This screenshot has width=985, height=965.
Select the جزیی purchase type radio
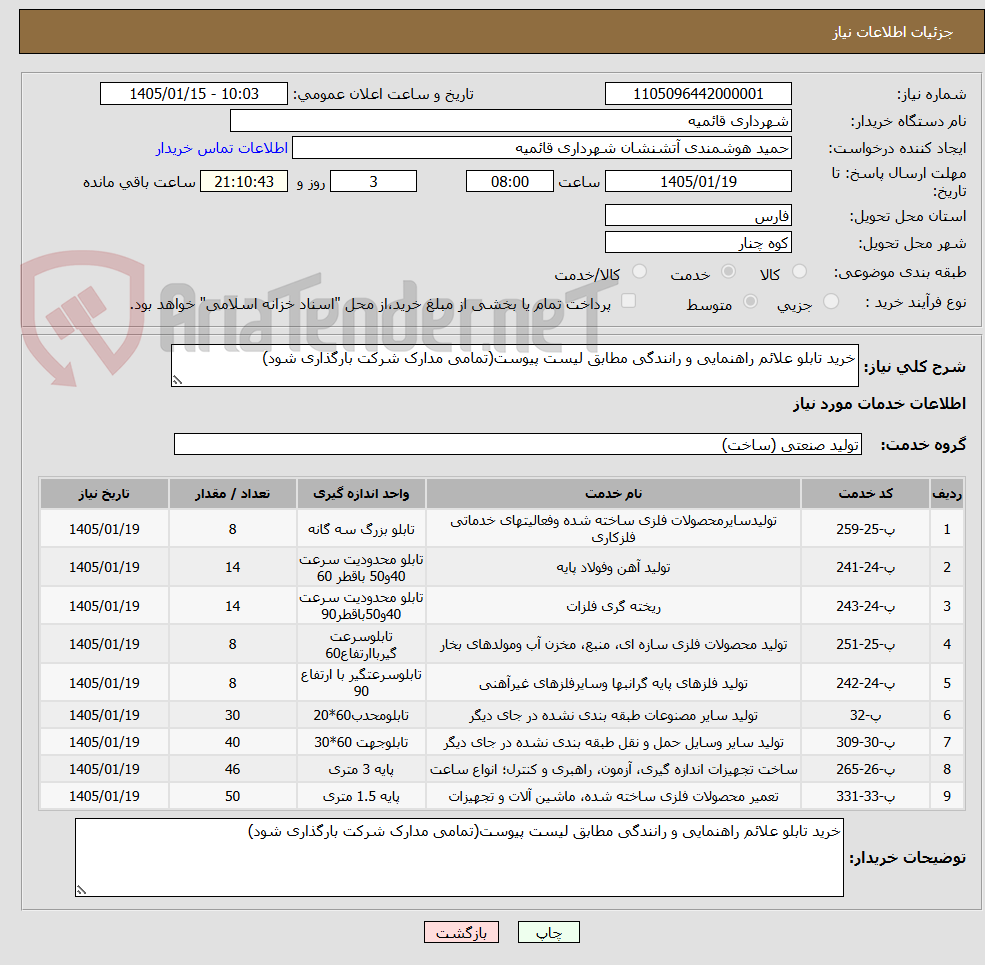click(x=830, y=302)
